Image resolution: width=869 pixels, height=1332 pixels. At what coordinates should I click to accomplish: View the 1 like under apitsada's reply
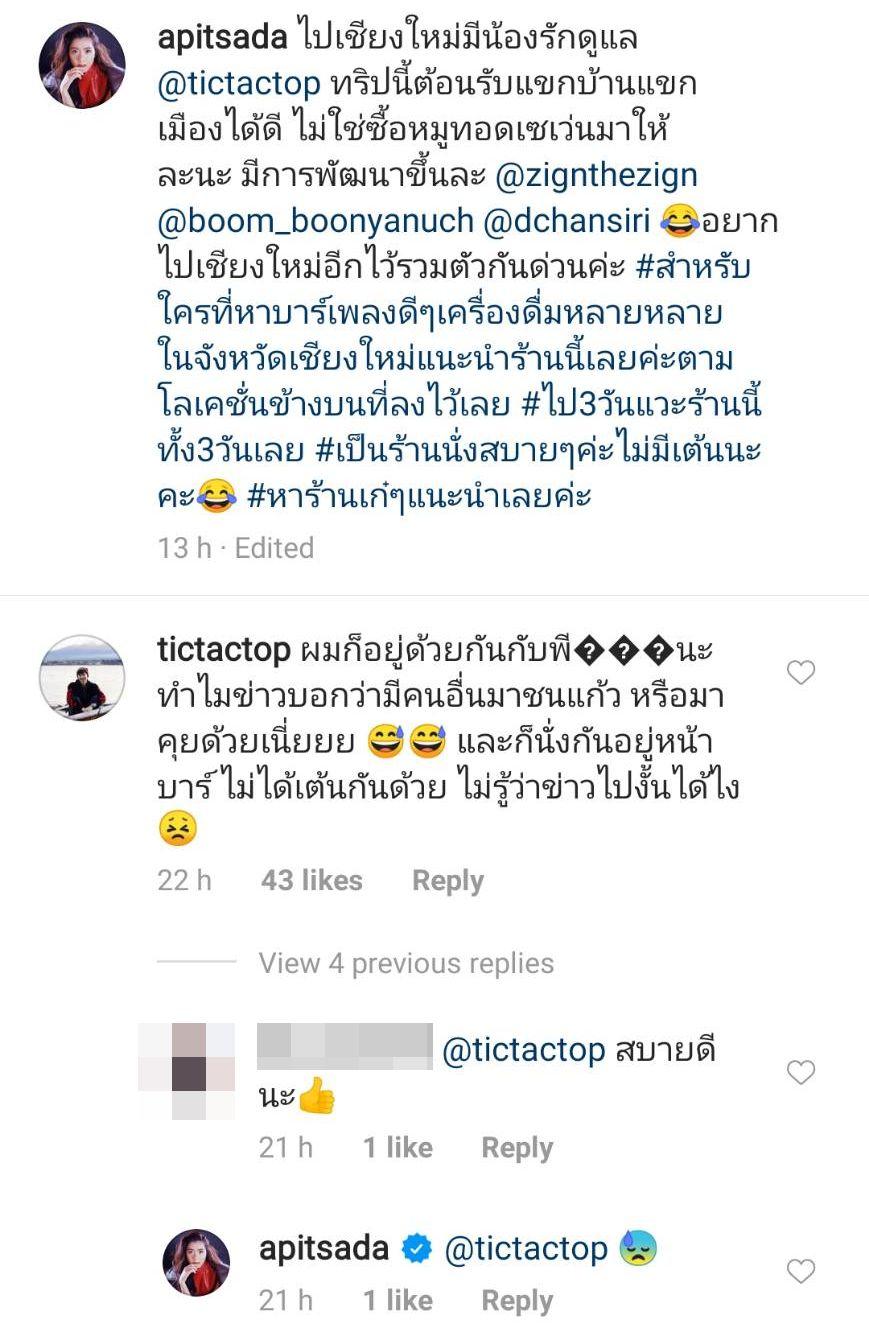(398, 1301)
